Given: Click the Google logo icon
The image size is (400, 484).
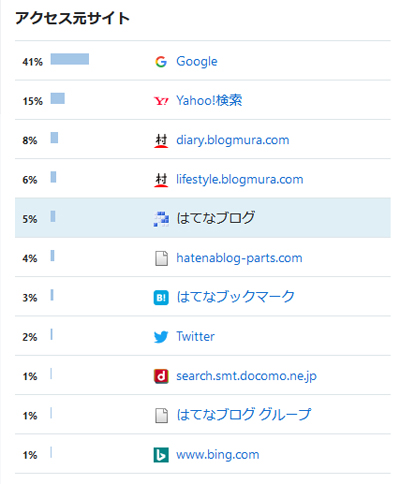Looking at the screenshot, I should [161, 62].
